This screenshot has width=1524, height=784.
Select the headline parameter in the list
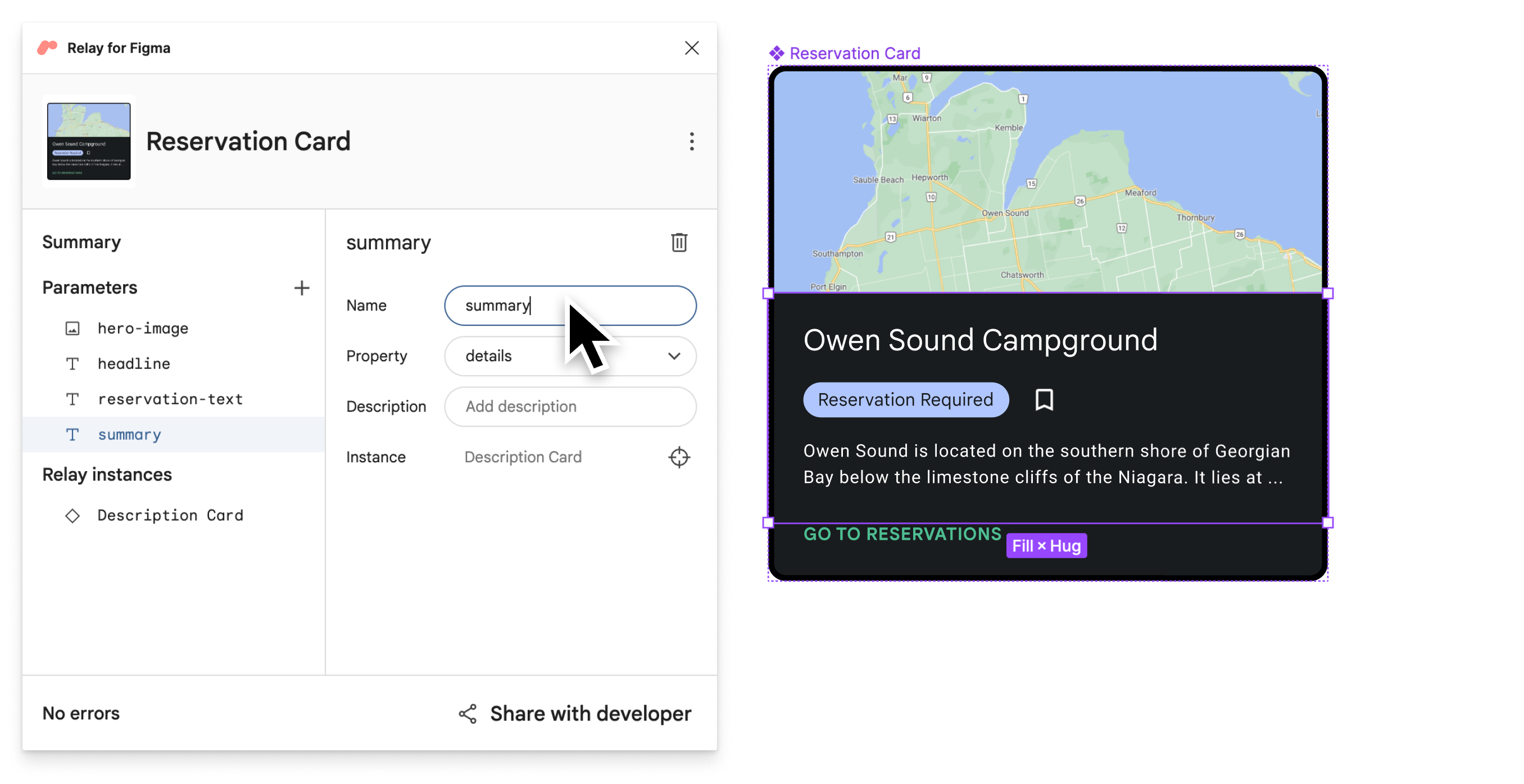coord(134,362)
